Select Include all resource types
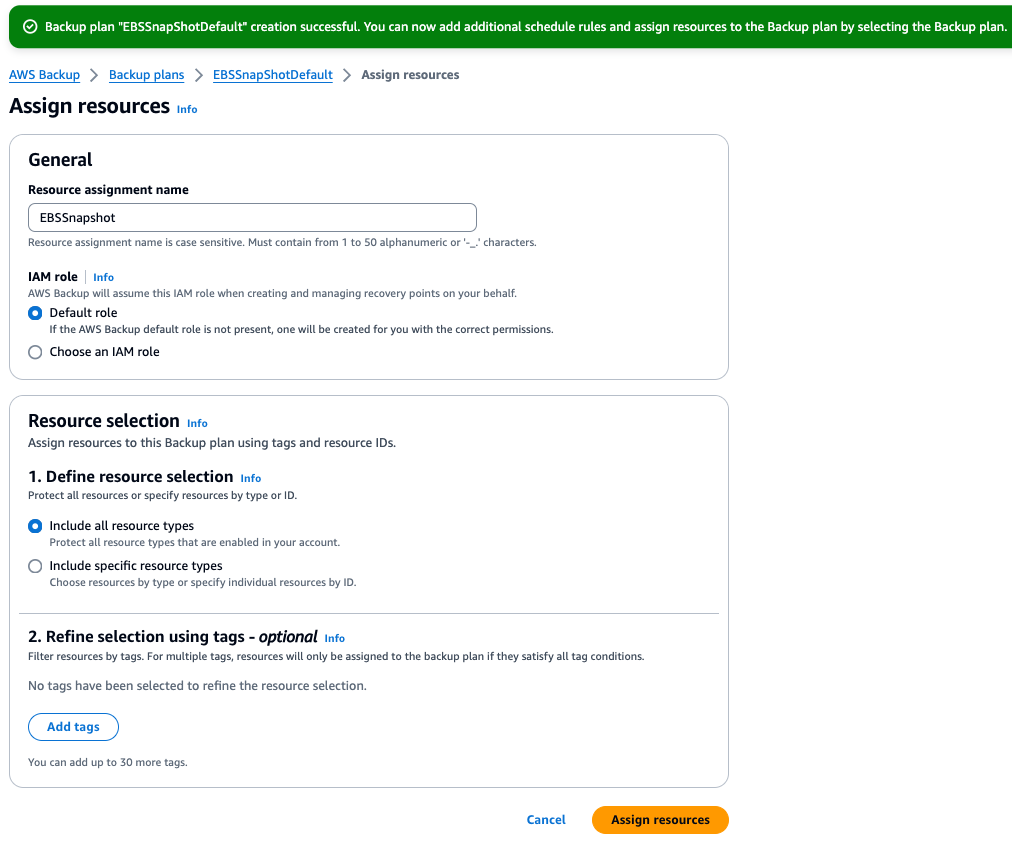 35,526
